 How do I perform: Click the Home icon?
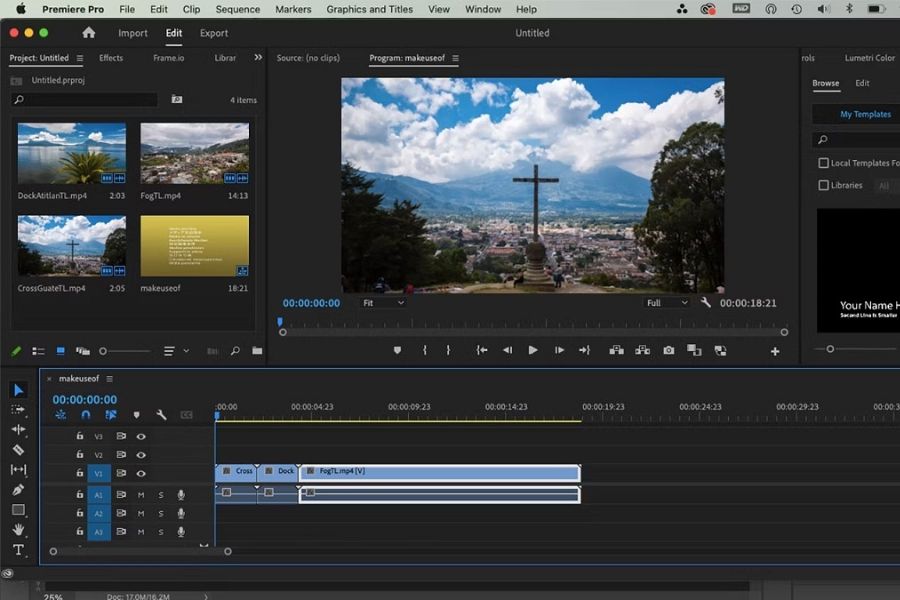click(88, 33)
